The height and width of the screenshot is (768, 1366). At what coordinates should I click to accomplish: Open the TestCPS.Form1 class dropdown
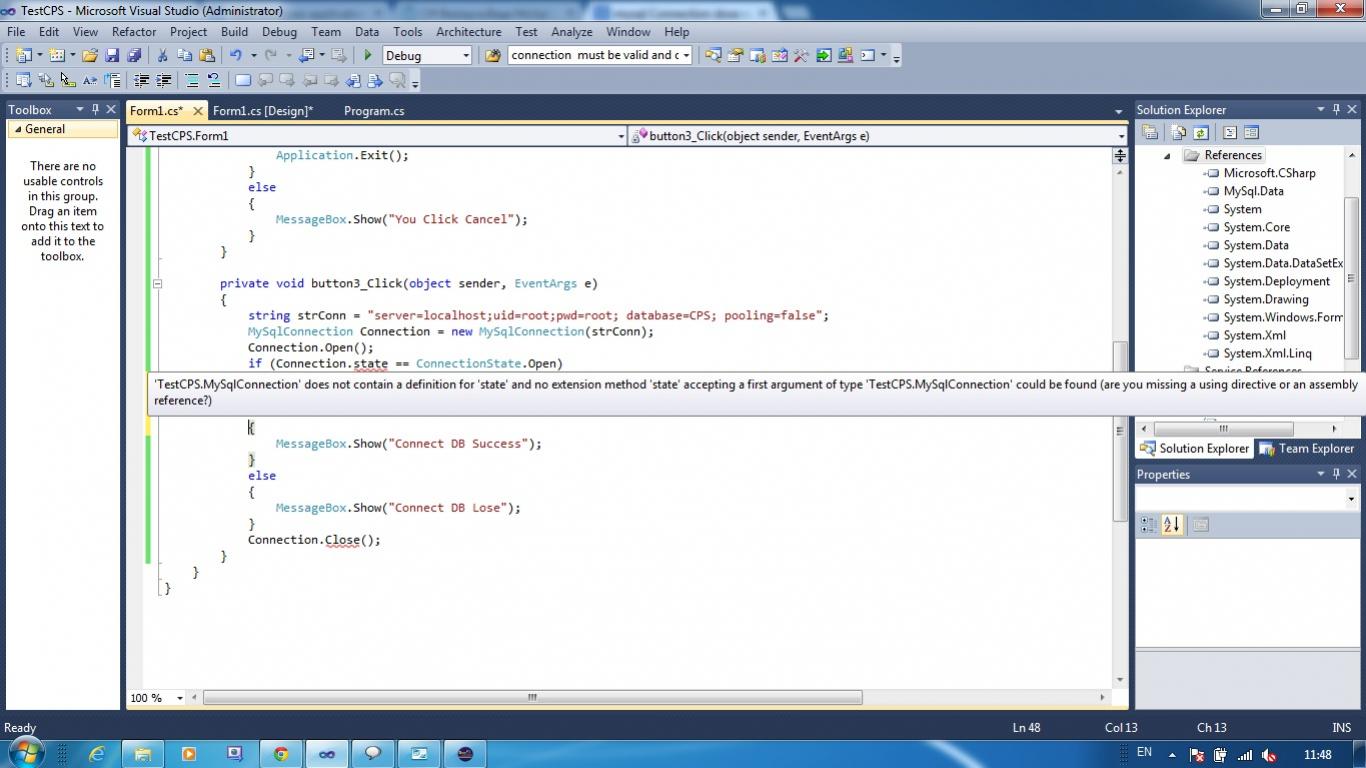pos(620,136)
